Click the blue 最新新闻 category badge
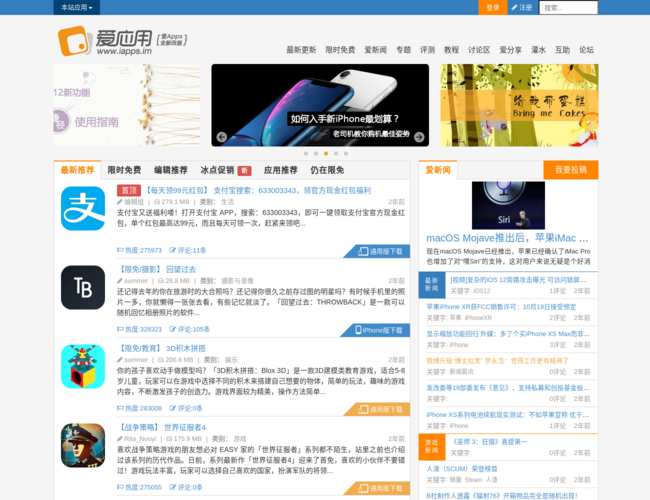The height and width of the screenshot is (500, 650). point(432,285)
